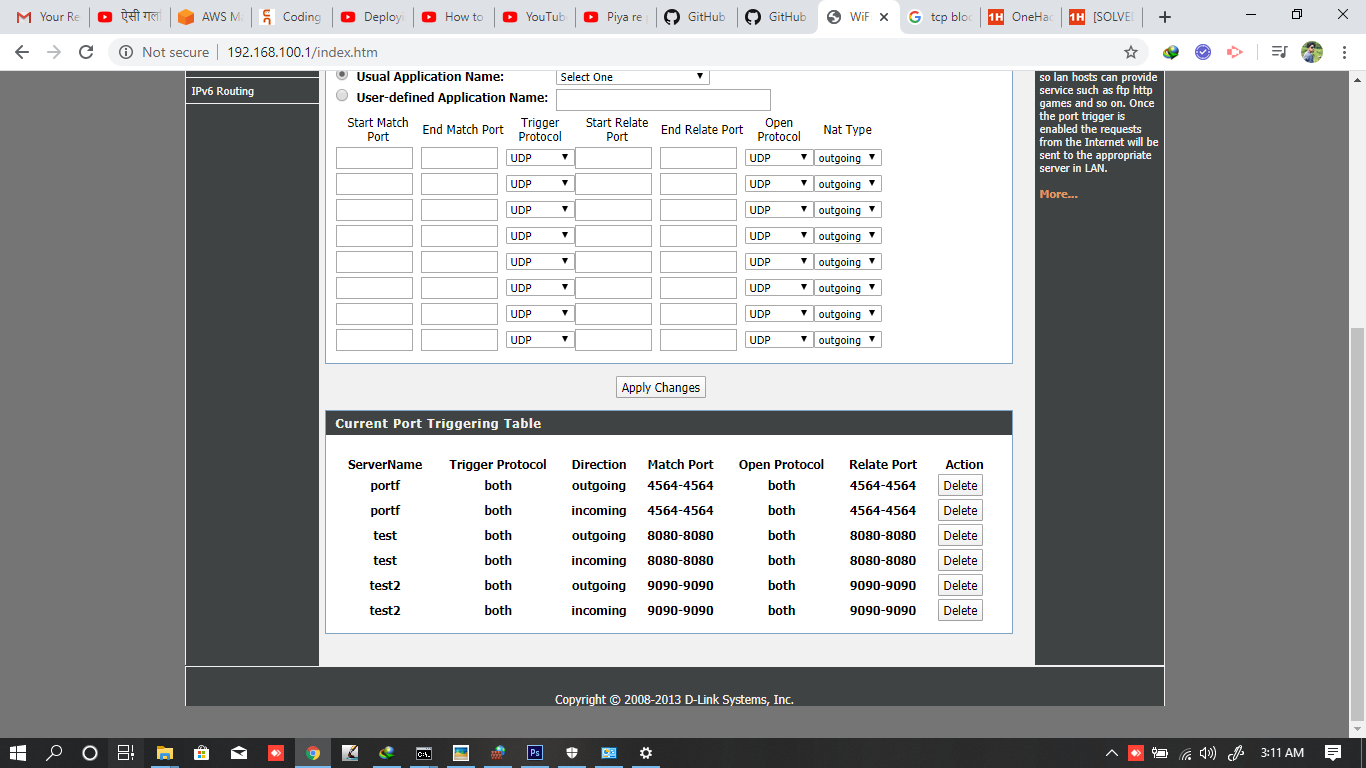Viewport: 1366px width, 768px height.
Task: Open a new browser tab
Action: 1164,17
